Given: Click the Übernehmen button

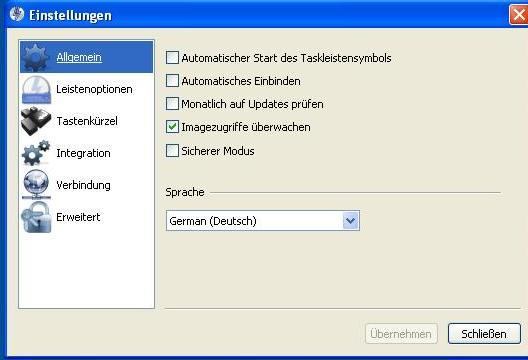Looking at the screenshot, I should 401,334.
